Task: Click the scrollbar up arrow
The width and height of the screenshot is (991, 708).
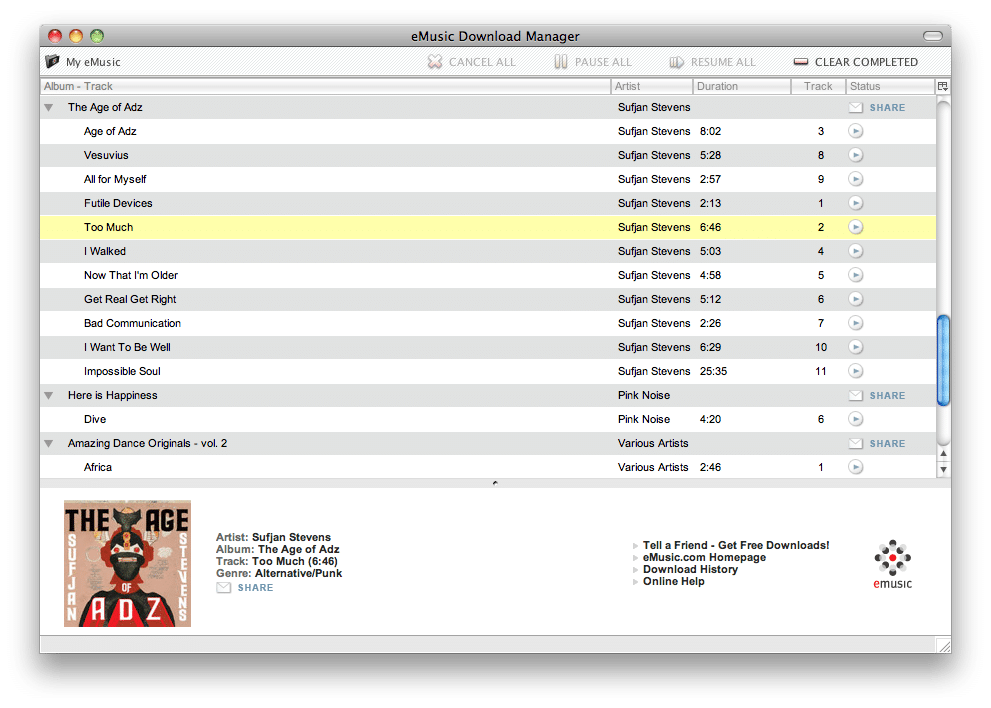Action: 943,453
